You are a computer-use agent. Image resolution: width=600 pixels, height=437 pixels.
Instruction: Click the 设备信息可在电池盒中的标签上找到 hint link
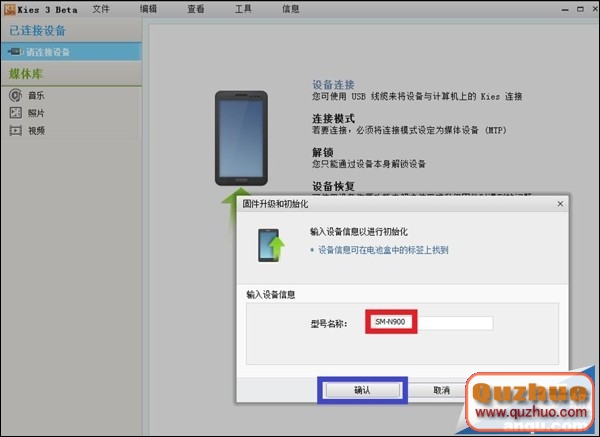[383, 250]
